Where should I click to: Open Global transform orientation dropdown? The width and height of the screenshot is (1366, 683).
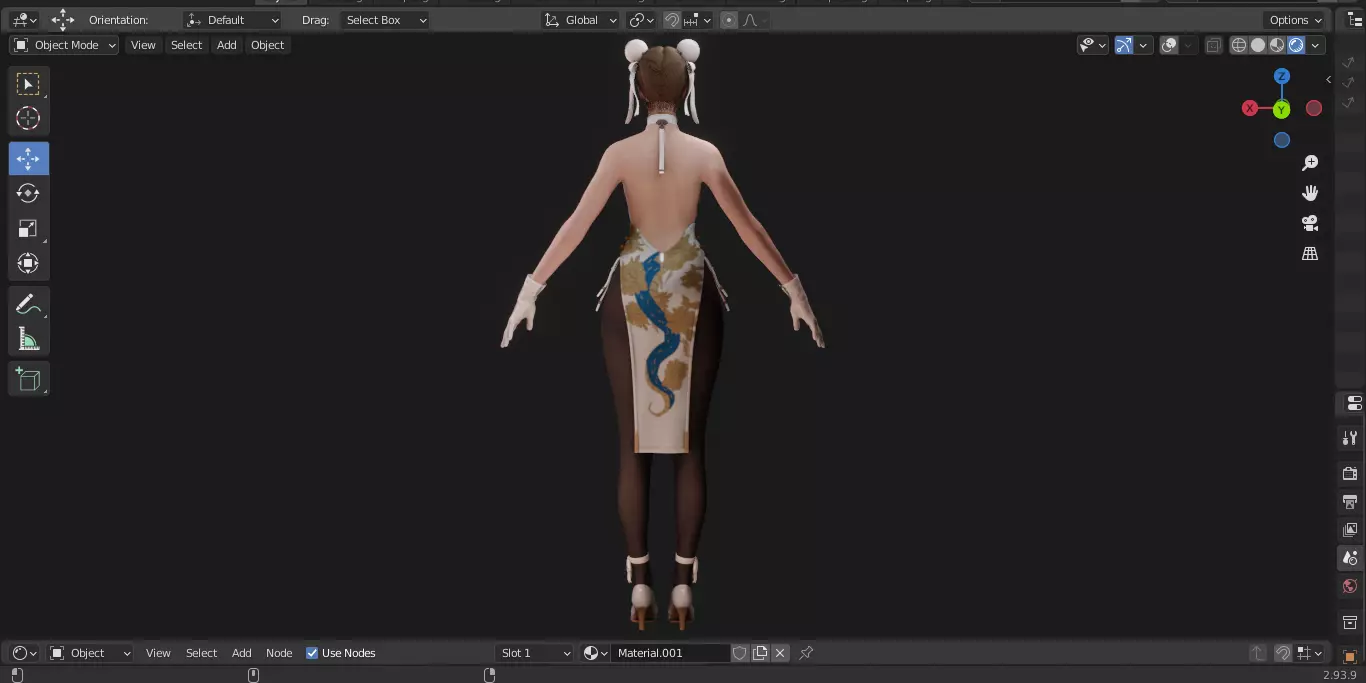[x=580, y=20]
